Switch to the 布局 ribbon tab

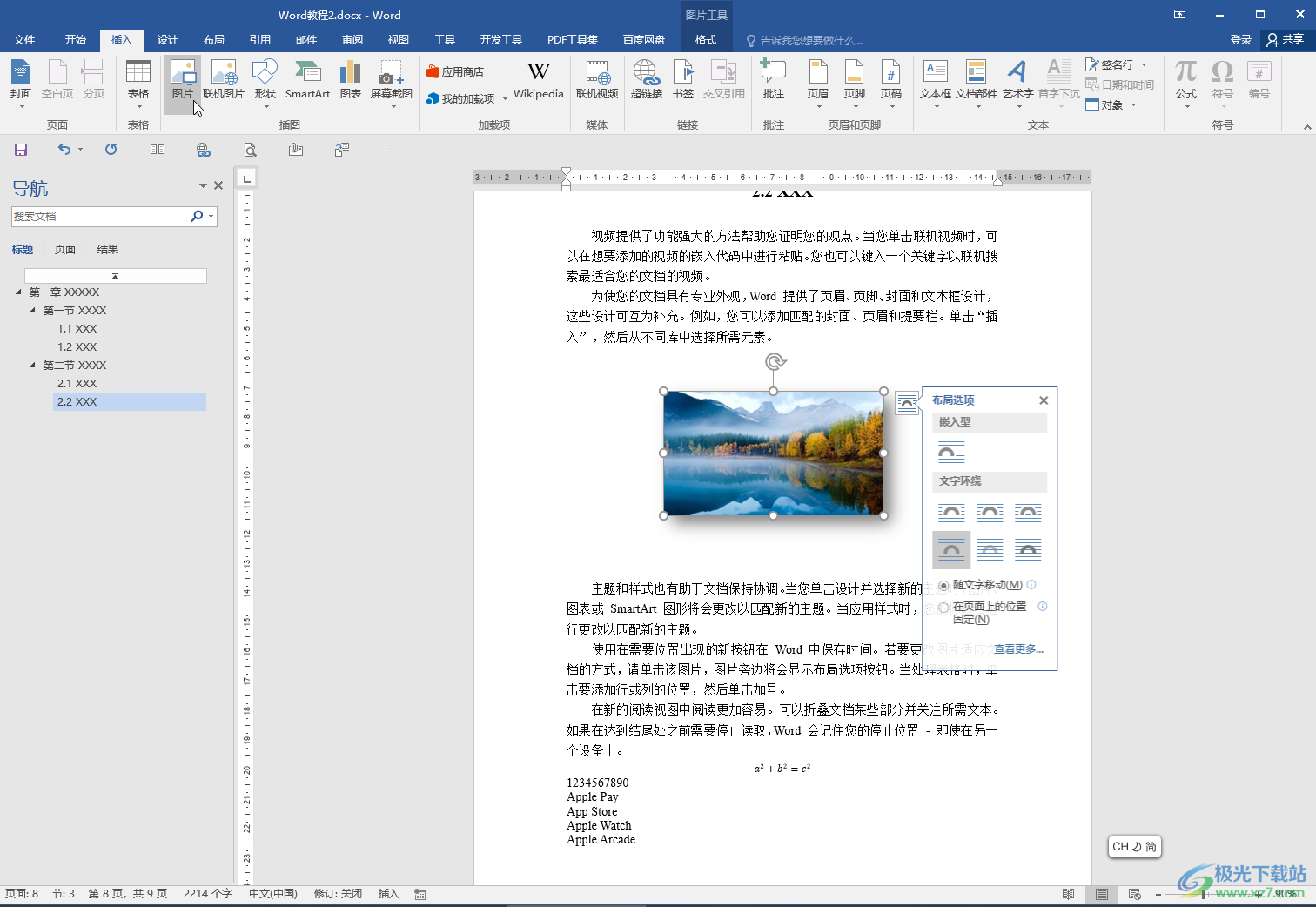(214, 40)
